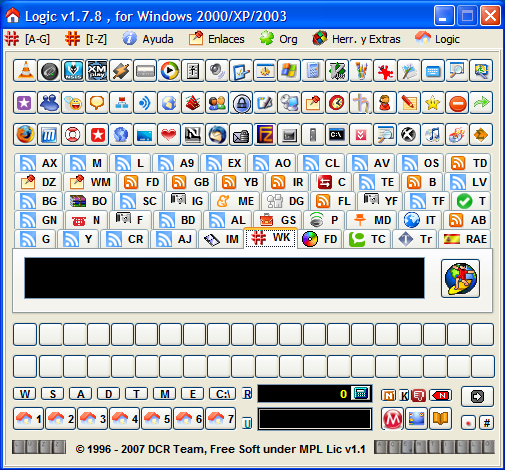Open the Herr. y Extras menu
The image size is (505, 470).
(356, 39)
